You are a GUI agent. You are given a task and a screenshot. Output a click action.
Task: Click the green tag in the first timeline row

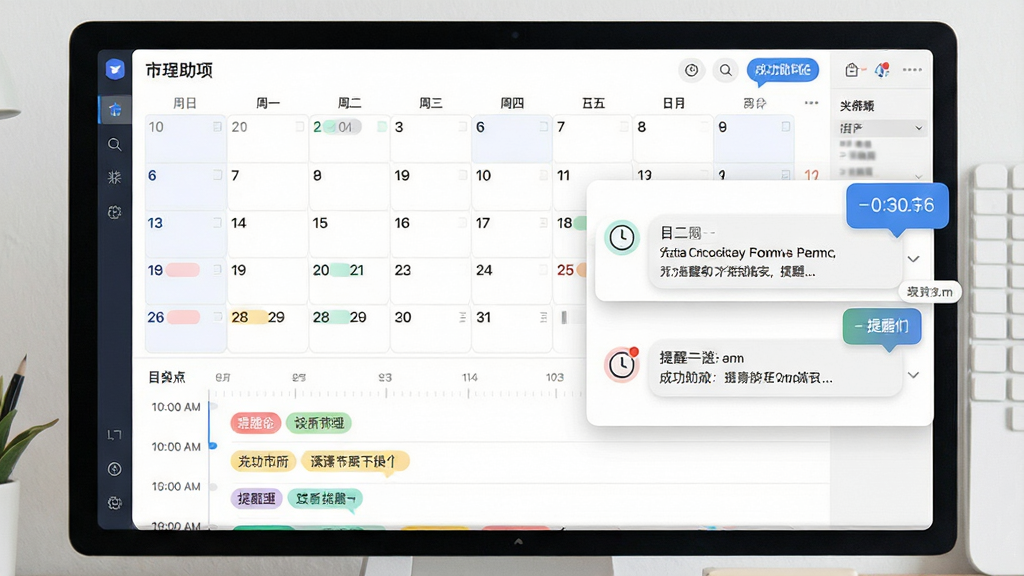coord(319,423)
